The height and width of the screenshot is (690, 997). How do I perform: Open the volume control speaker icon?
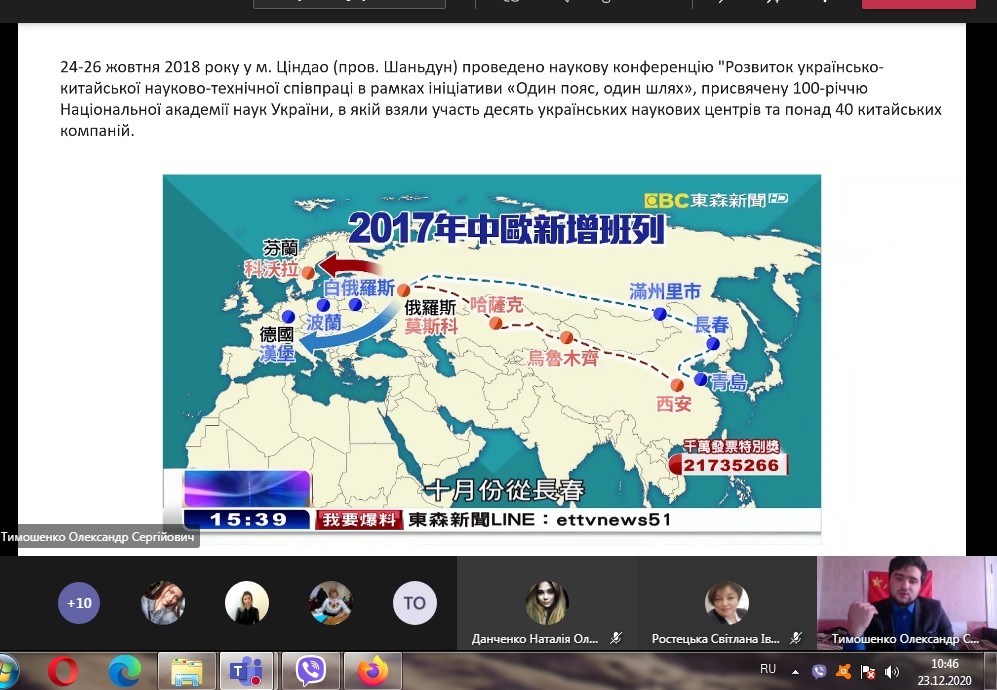(x=892, y=672)
